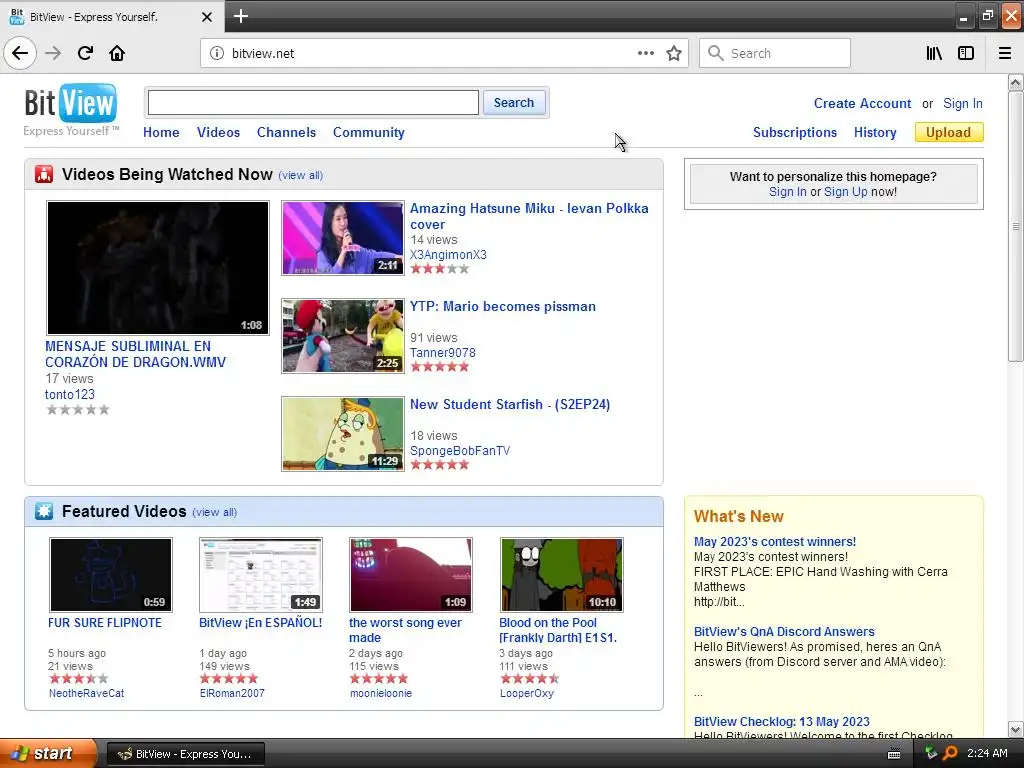Viewport: 1024px width, 768px height.
Task: Open YTP Mario becomes pissman thumbnail
Action: click(343, 336)
